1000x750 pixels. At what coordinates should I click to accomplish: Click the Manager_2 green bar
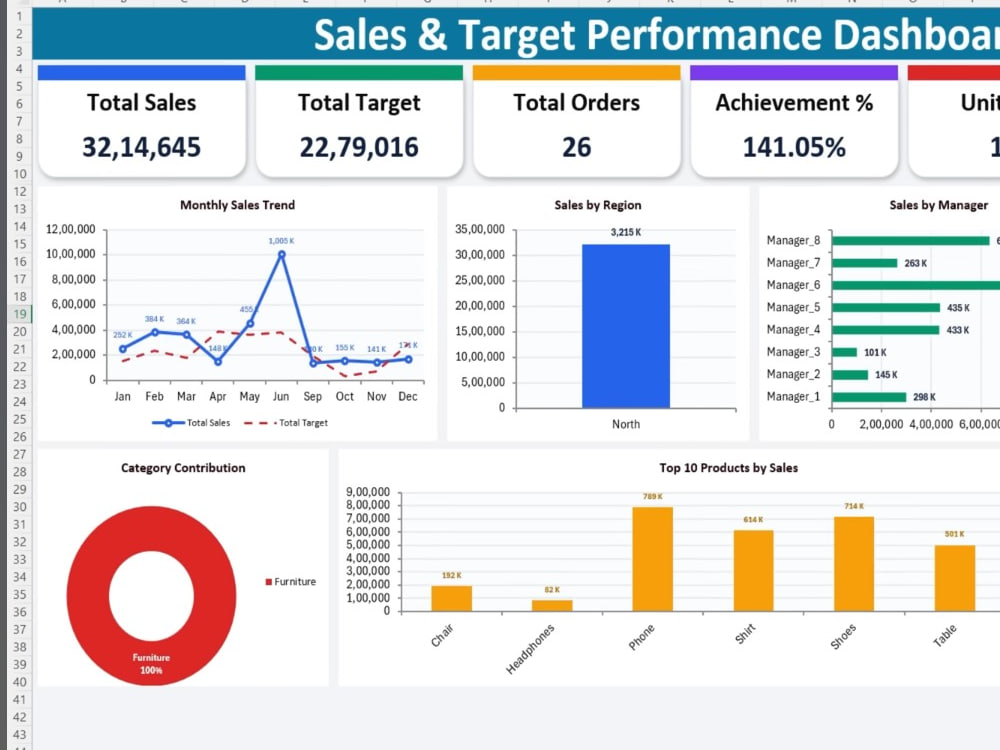pyautogui.click(x=850, y=374)
